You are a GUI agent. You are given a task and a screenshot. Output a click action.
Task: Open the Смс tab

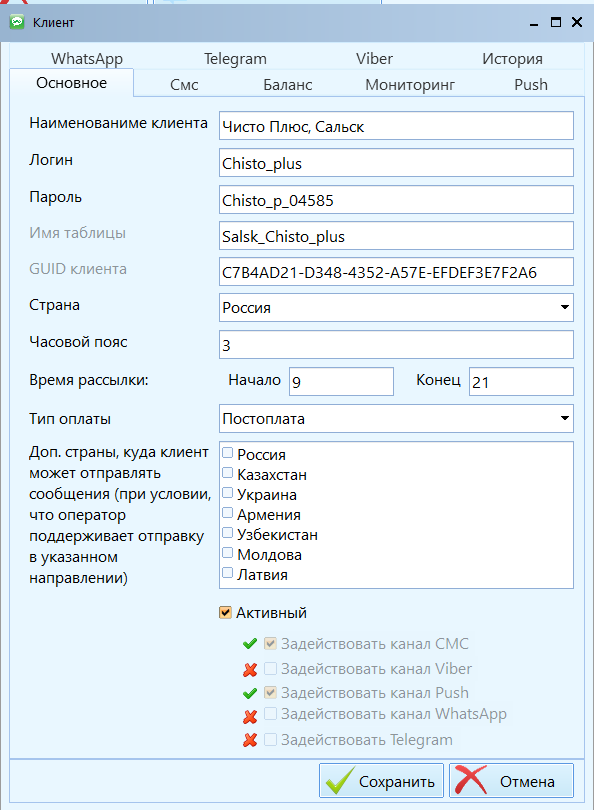[184, 85]
